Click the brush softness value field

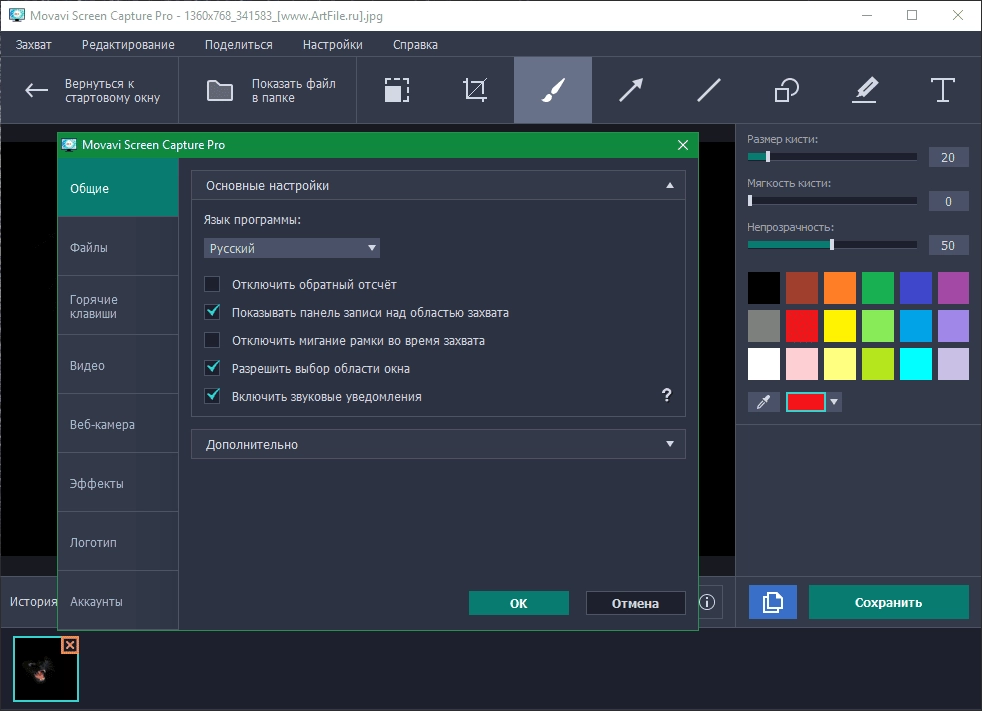point(948,201)
